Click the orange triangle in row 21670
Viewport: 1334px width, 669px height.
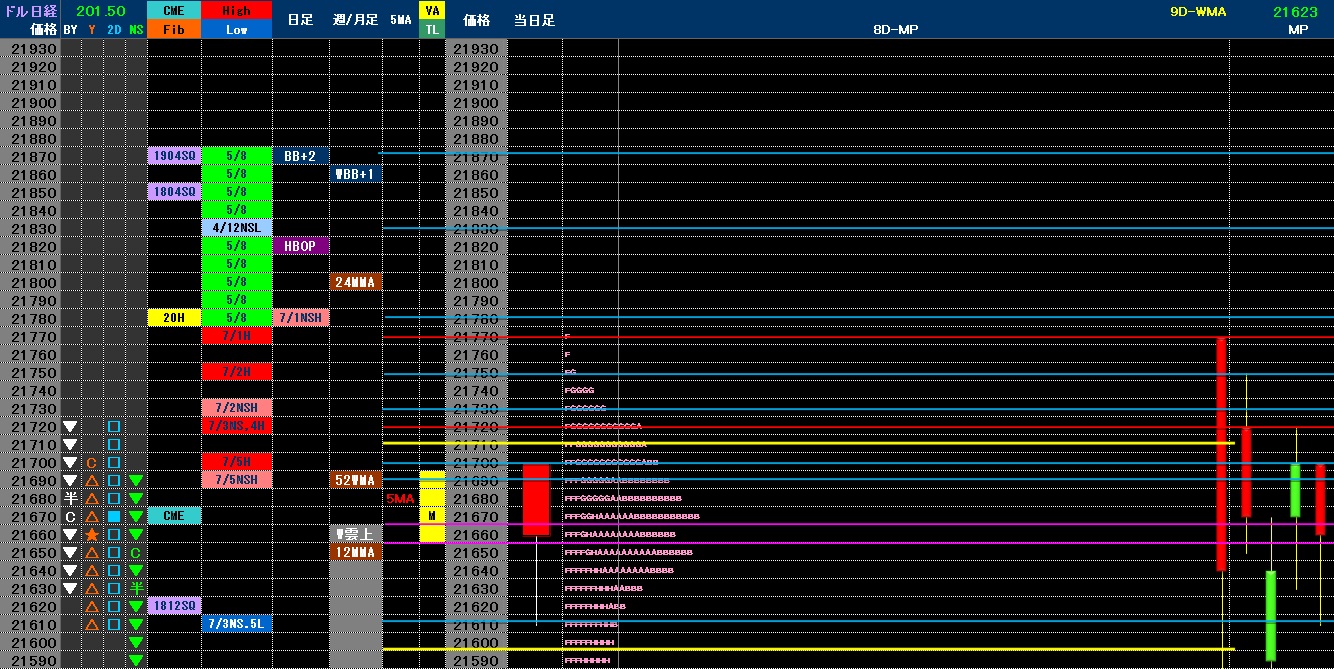(x=91, y=517)
